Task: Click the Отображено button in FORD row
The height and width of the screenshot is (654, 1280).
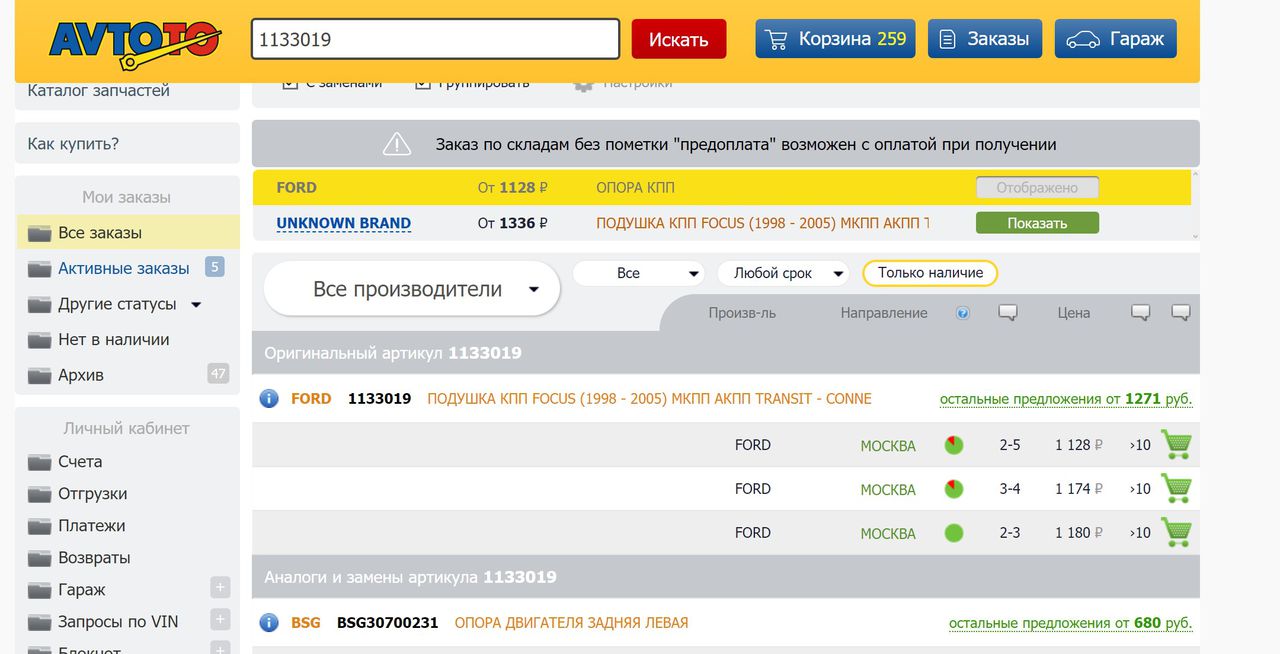Action: click(x=1037, y=187)
